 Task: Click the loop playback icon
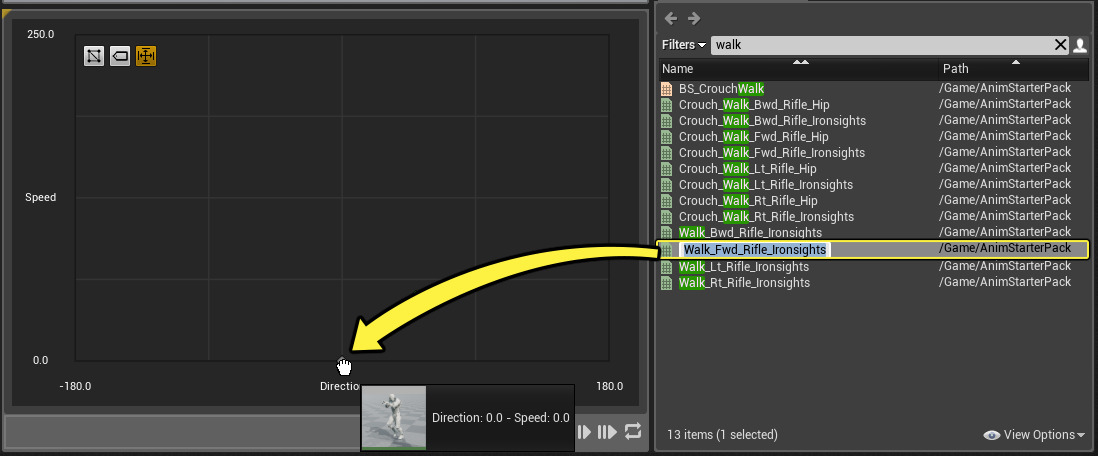click(x=633, y=432)
